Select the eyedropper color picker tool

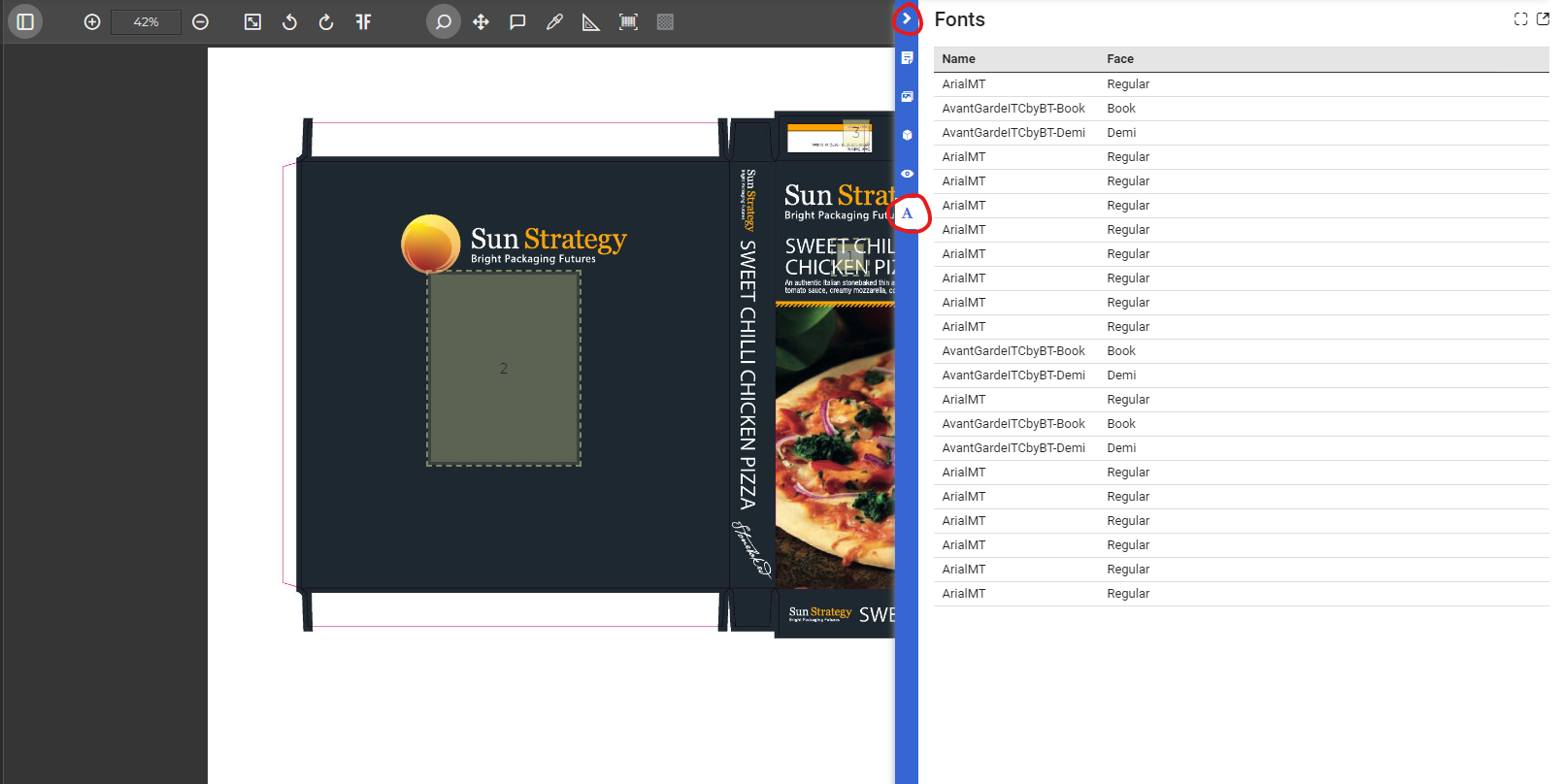point(554,21)
